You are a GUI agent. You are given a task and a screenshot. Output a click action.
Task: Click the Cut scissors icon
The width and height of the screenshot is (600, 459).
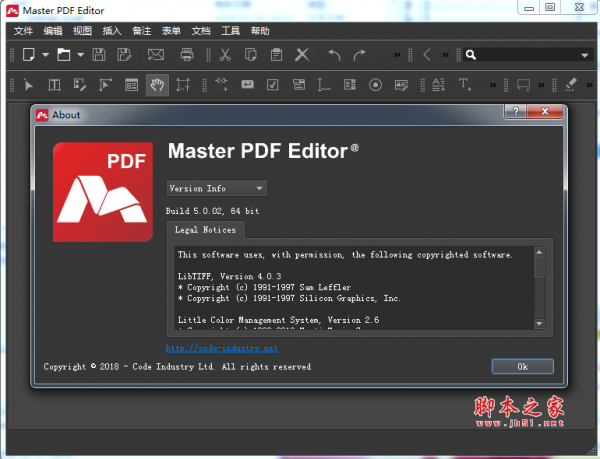click(x=225, y=55)
